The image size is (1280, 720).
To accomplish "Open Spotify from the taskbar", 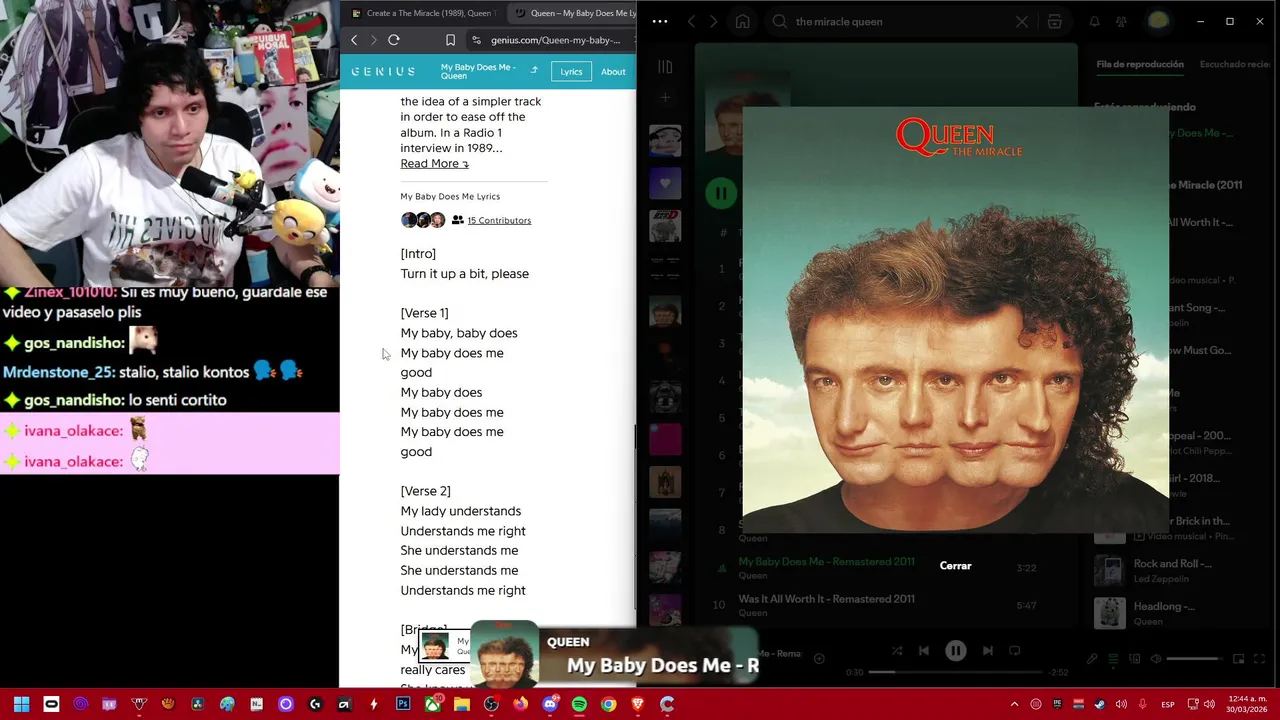I will [579, 704].
